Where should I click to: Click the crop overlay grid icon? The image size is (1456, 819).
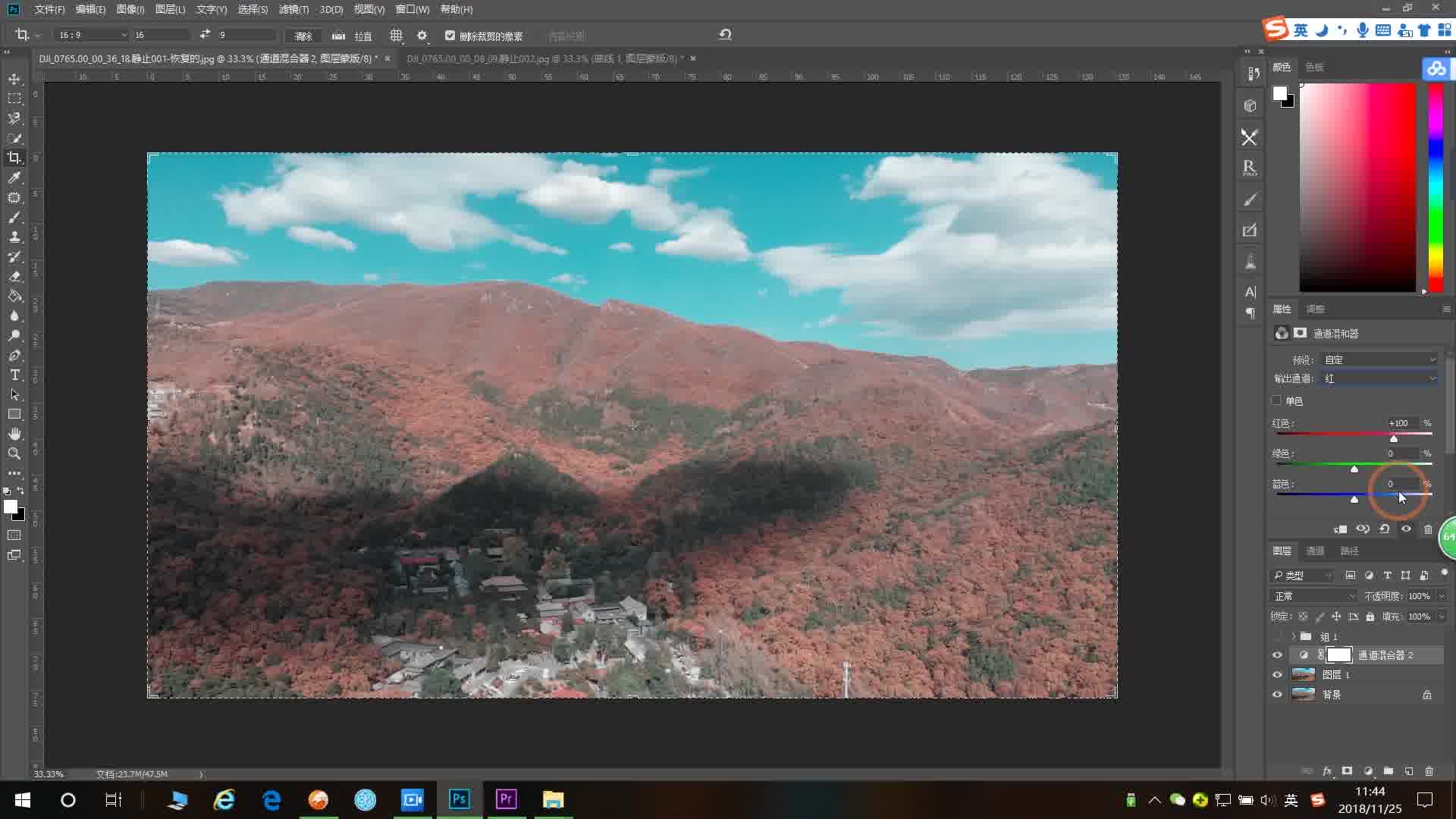click(x=396, y=36)
